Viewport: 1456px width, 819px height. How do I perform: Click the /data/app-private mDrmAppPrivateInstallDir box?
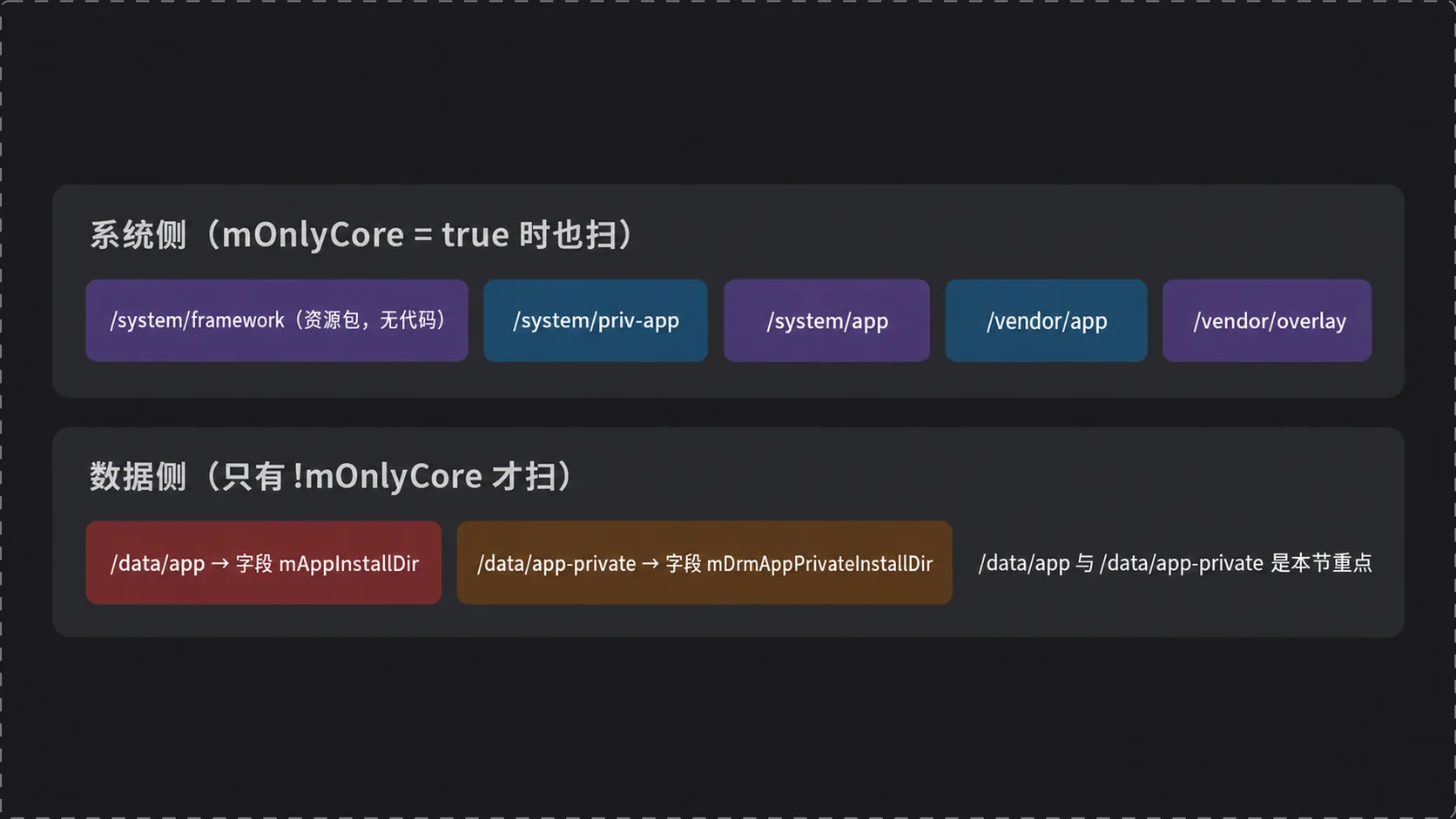coord(704,563)
